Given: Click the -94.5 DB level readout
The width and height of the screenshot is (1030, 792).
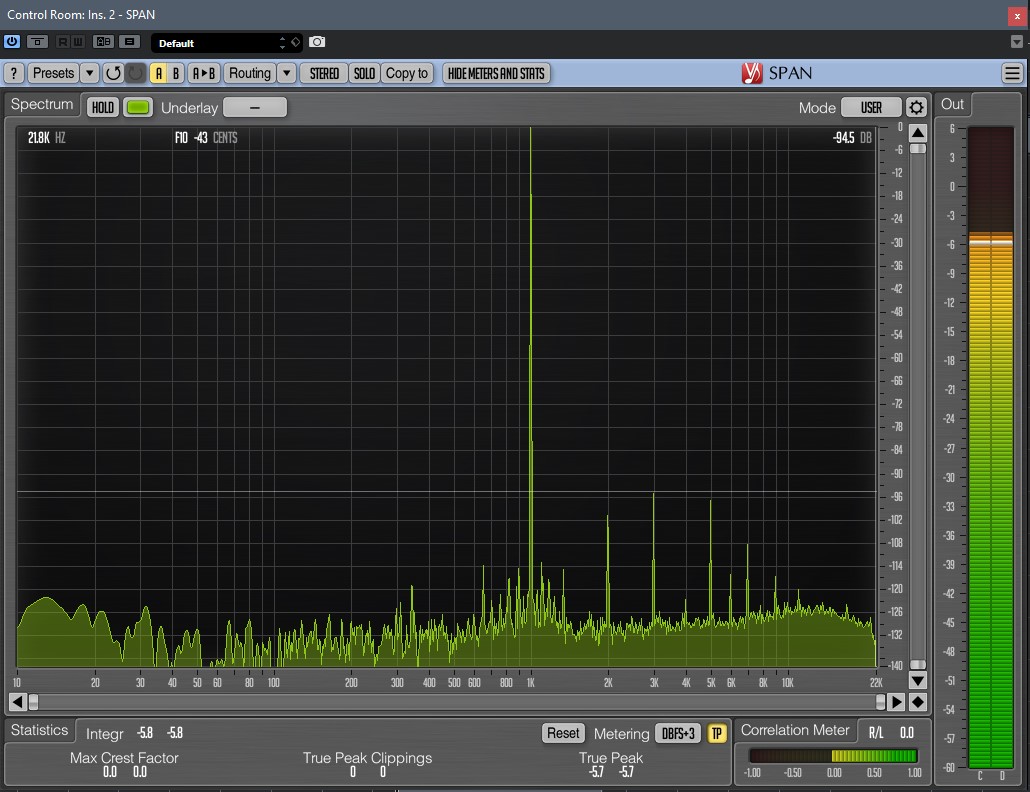Looking at the screenshot, I should click(x=852, y=138).
